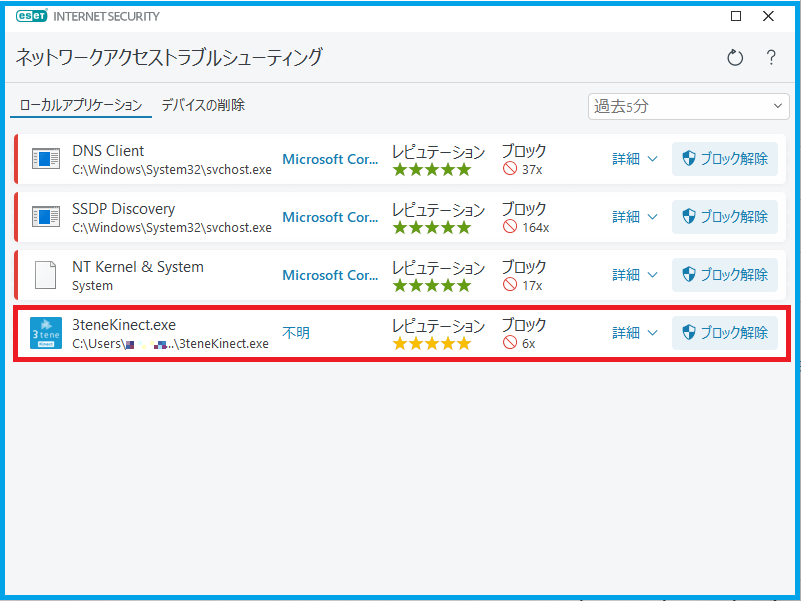Unblock 3teneKinect.exe with ブロック解除

coord(724,333)
